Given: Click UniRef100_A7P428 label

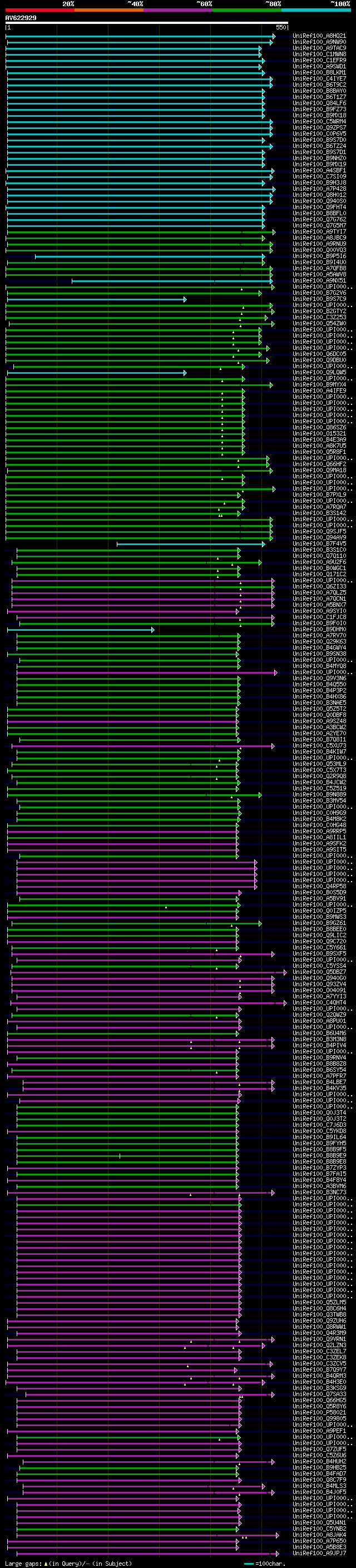Looking at the screenshot, I should coord(319,189).
